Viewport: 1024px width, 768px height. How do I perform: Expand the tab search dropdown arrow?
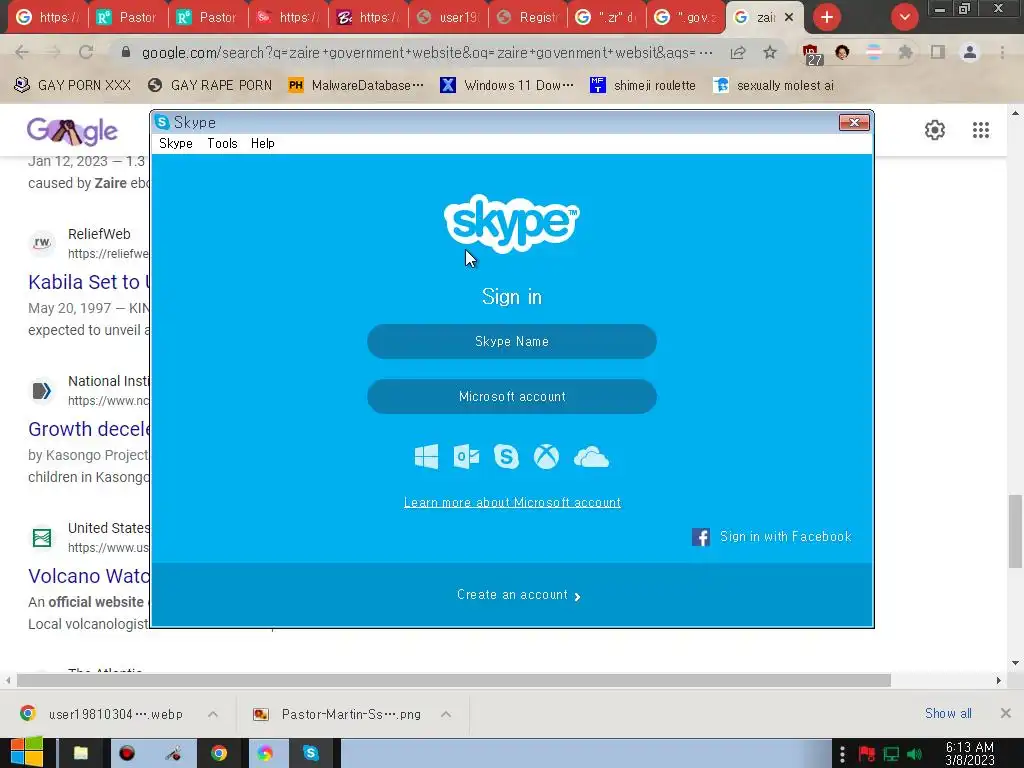904,17
